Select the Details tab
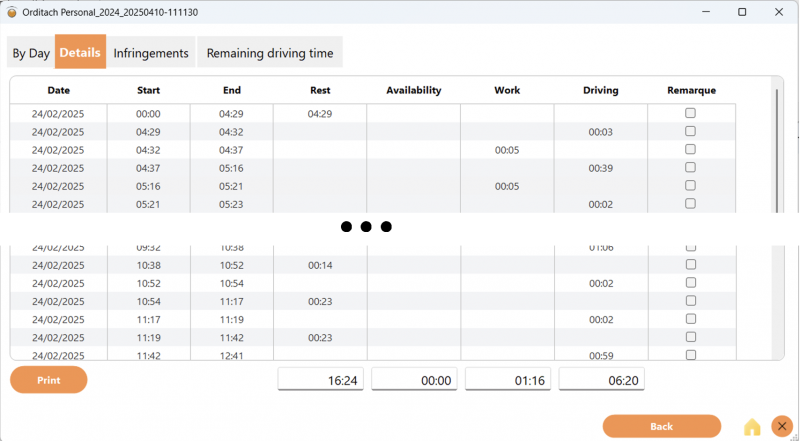This screenshot has width=800, height=441. point(80,52)
